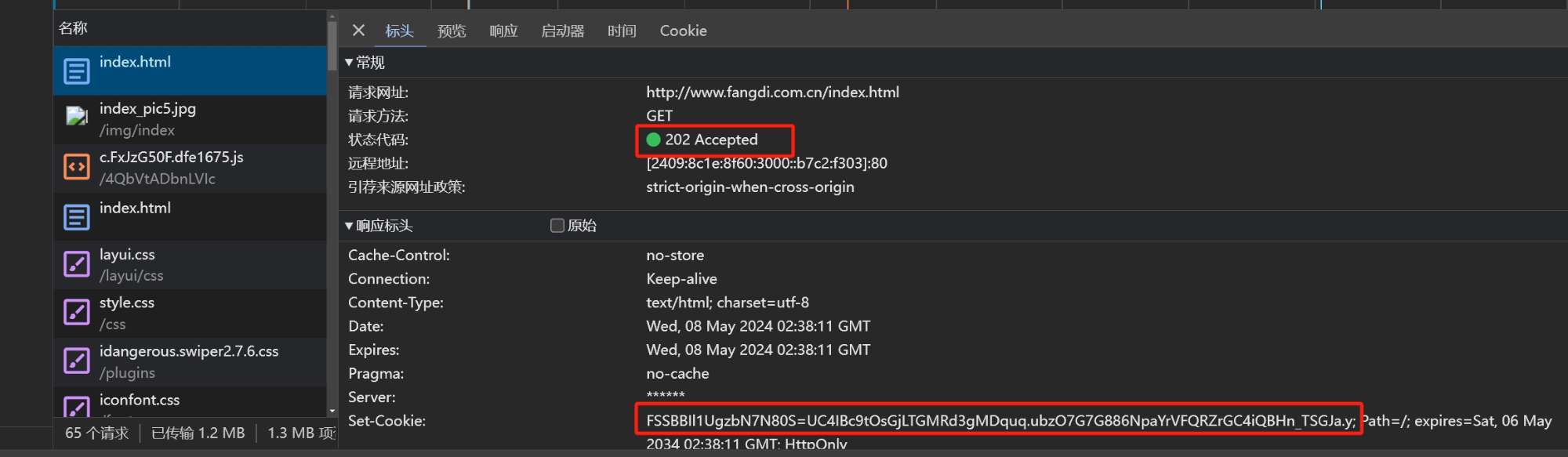Switch to the Cookie tab
1568x457 pixels.
click(x=683, y=31)
